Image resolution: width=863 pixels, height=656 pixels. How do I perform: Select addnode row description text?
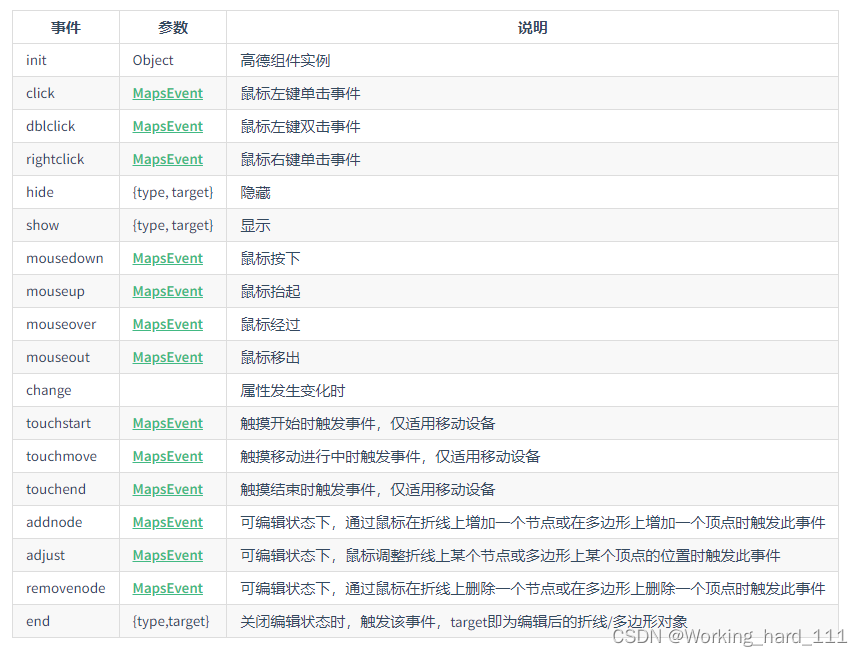point(533,523)
